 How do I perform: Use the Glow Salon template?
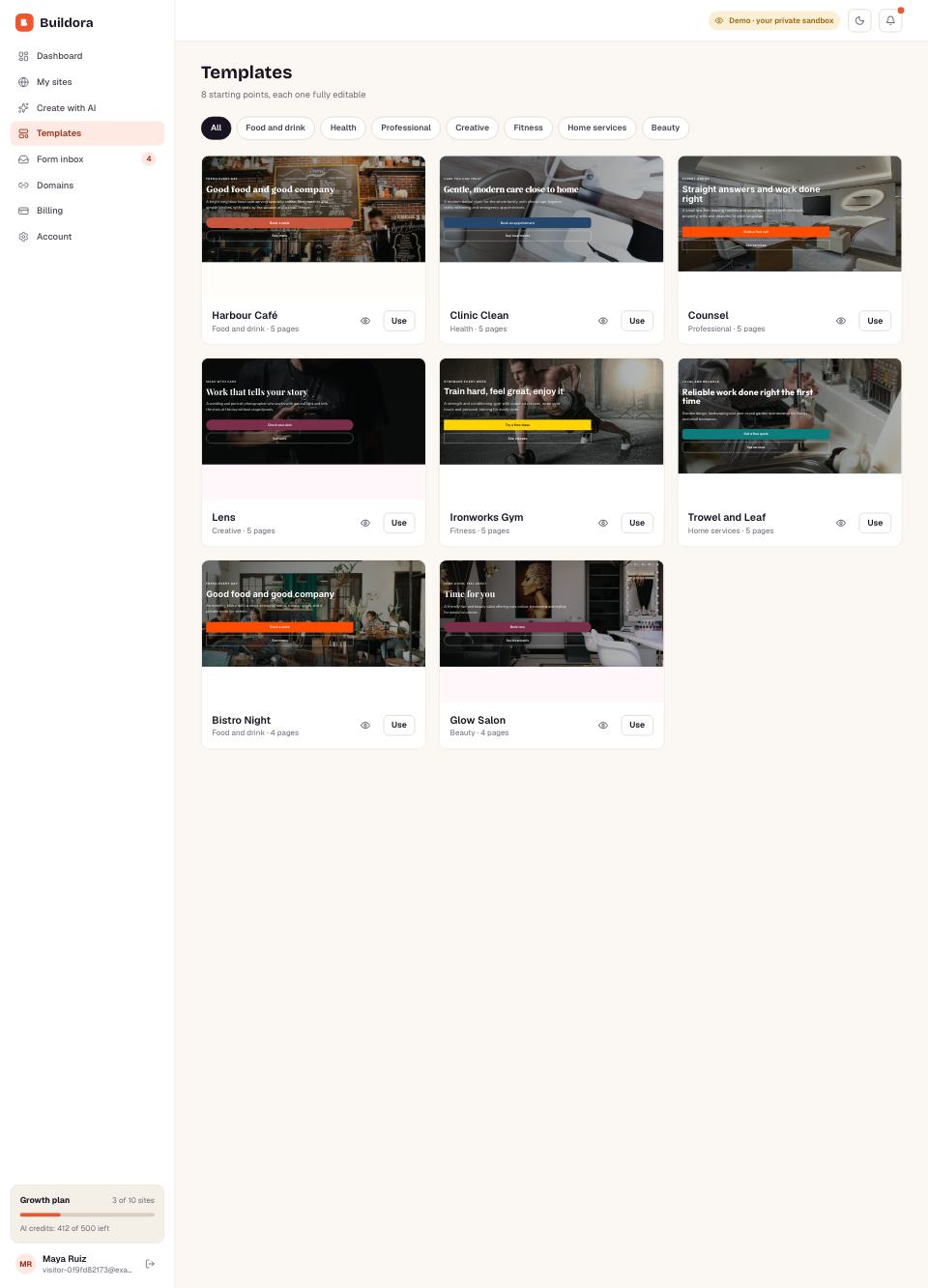point(637,725)
